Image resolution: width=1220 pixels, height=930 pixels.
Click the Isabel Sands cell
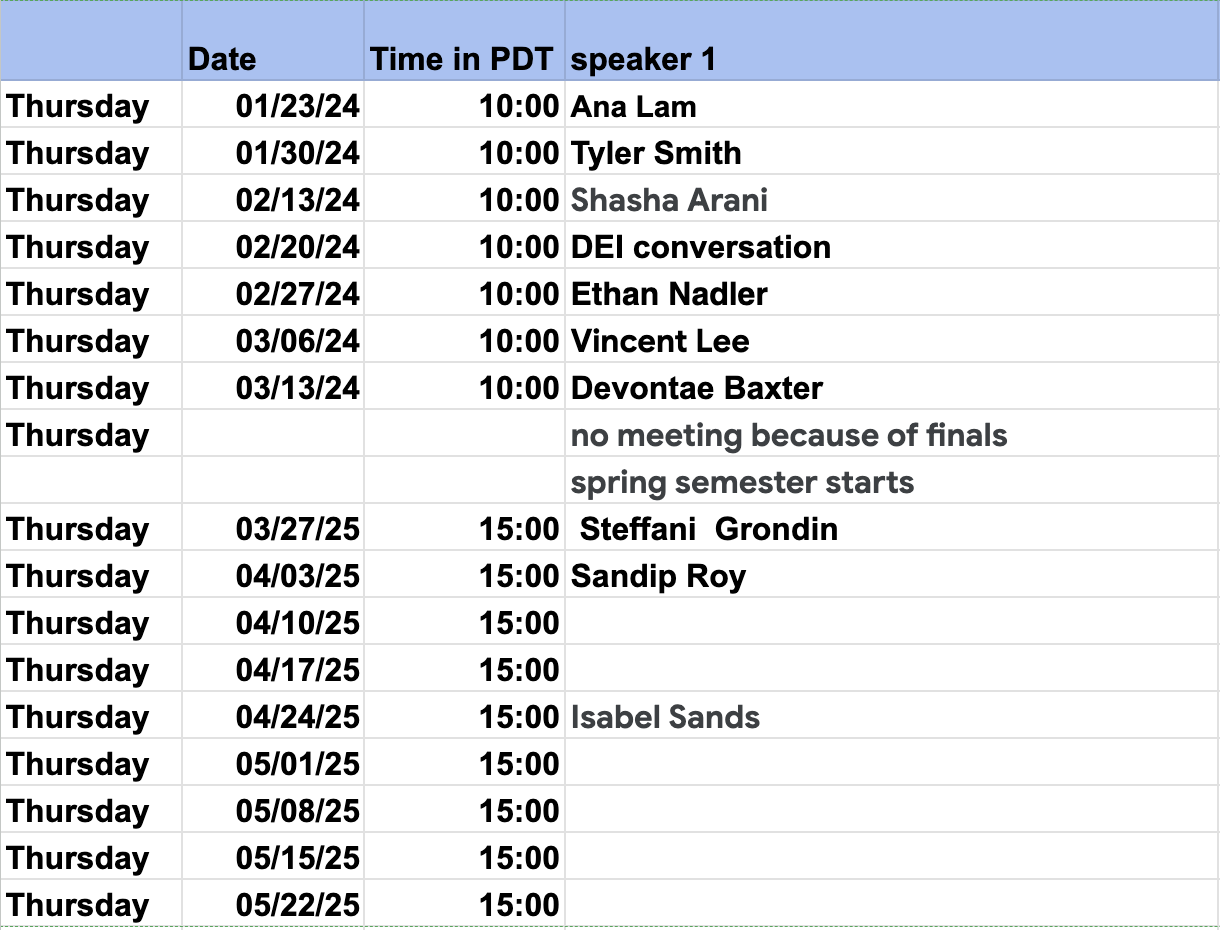click(x=665, y=717)
